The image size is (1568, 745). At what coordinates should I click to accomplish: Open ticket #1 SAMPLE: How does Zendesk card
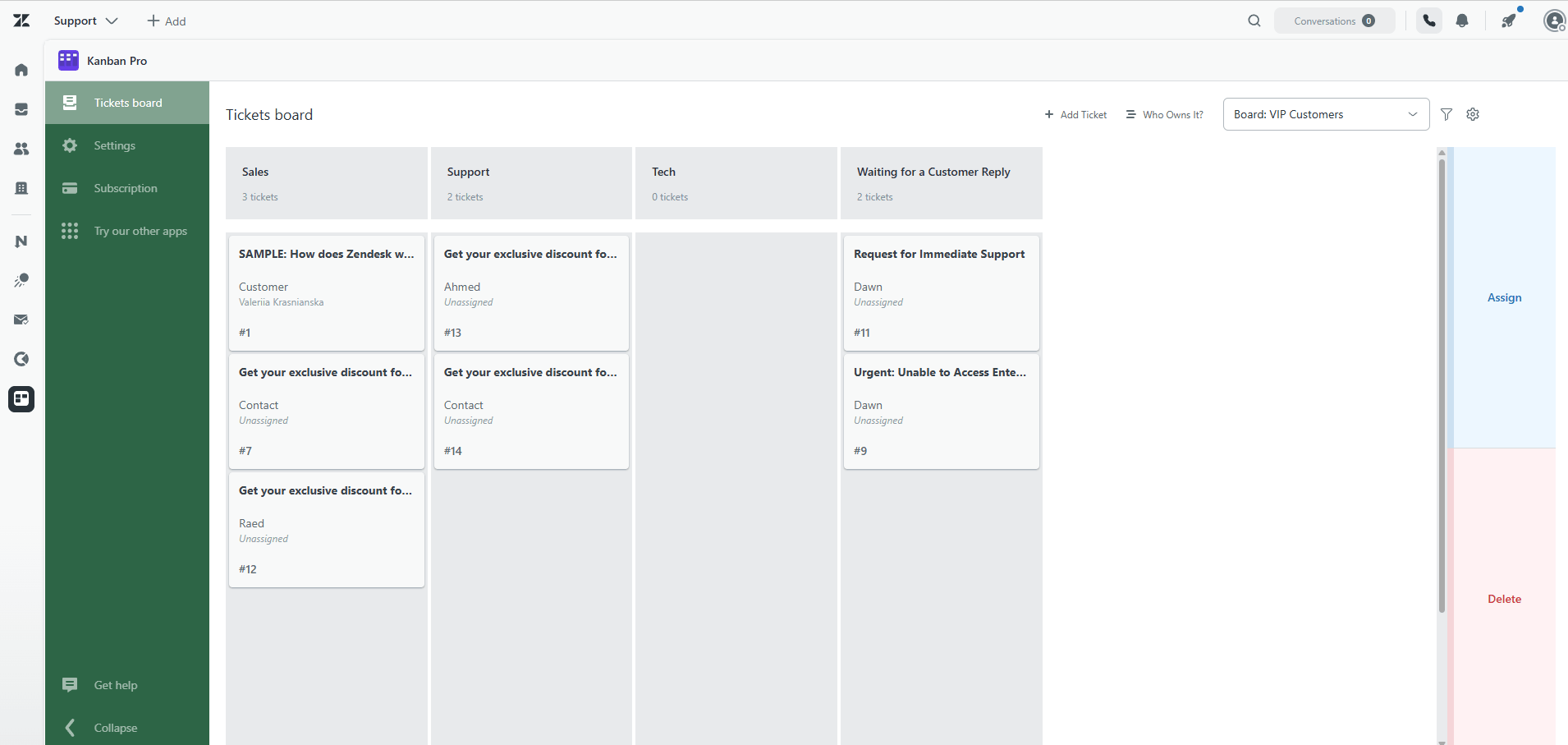pyautogui.click(x=326, y=292)
